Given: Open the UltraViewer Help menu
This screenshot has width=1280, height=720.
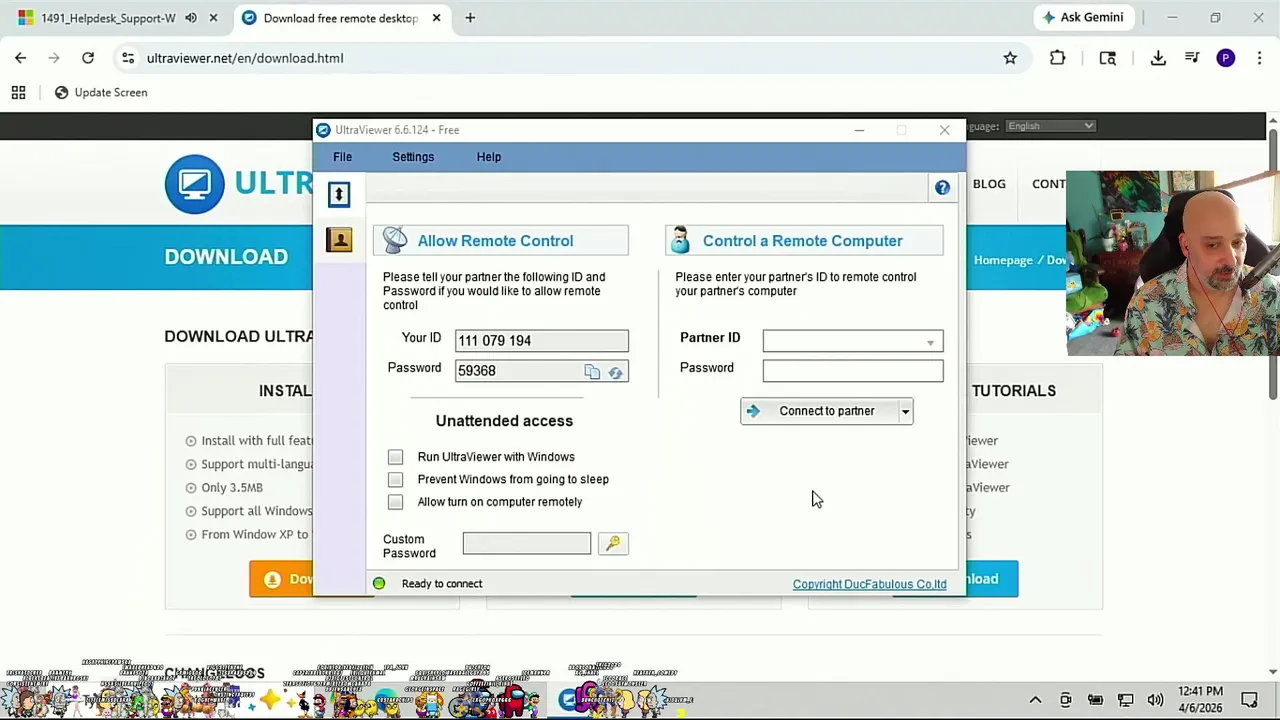Looking at the screenshot, I should coord(489,157).
